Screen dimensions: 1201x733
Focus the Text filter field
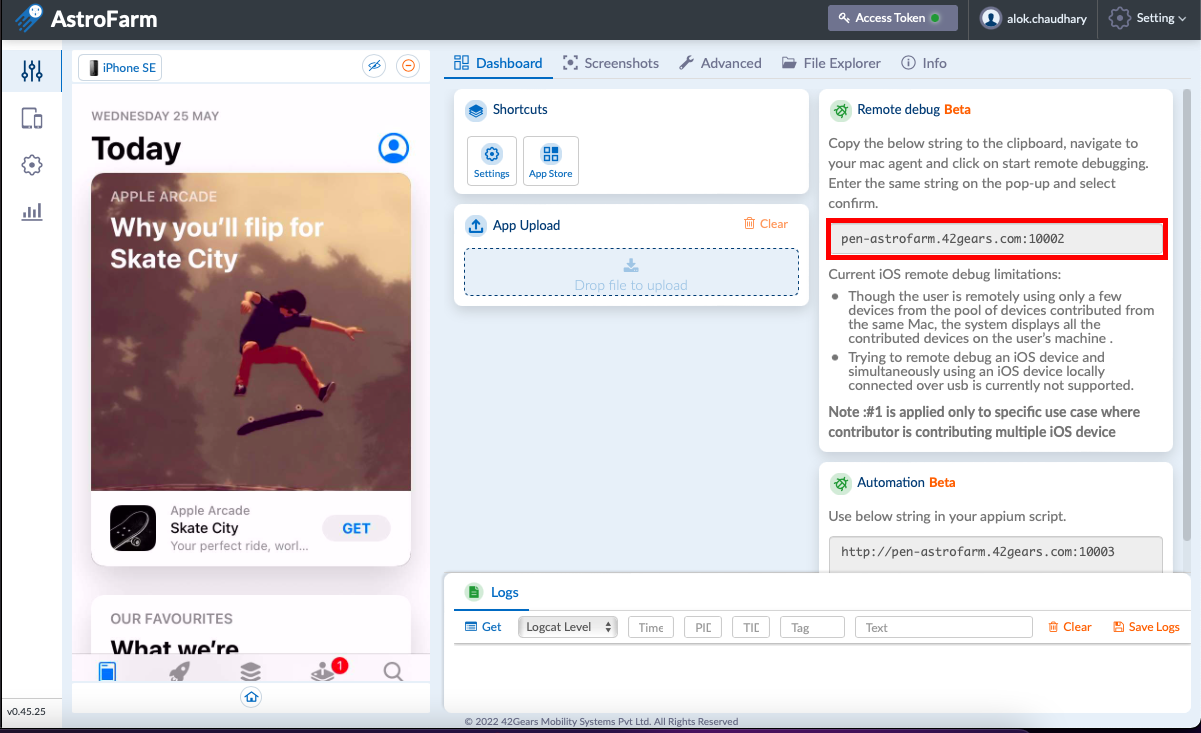[x=944, y=627]
